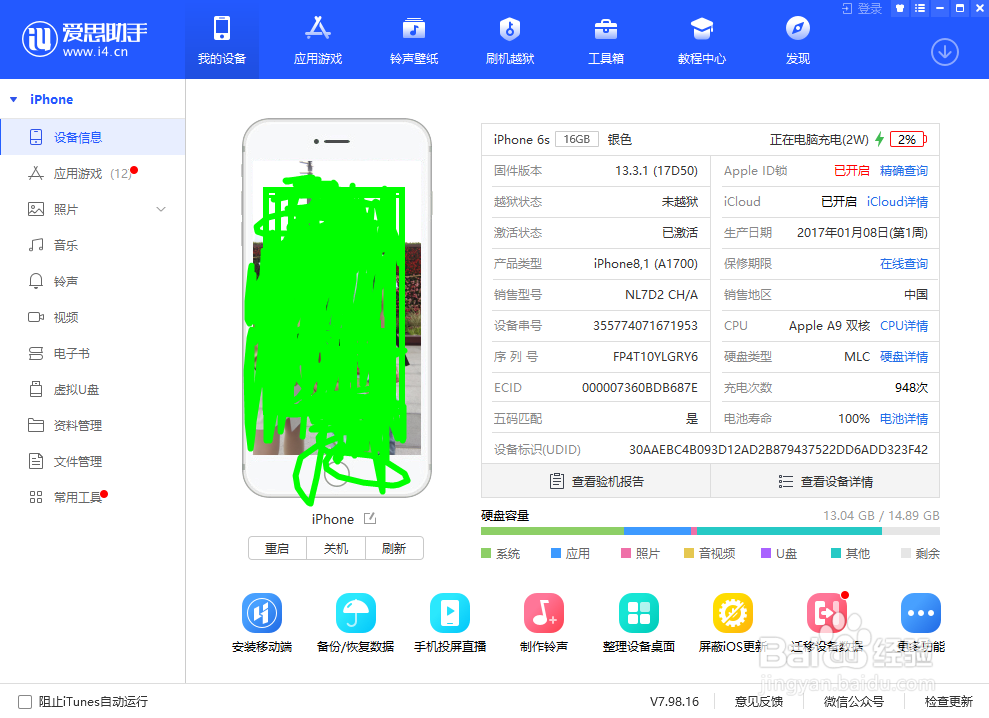Click the purple U盘 legend swatch
Image resolution: width=989 pixels, height=718 pixels.
[766, 553]
